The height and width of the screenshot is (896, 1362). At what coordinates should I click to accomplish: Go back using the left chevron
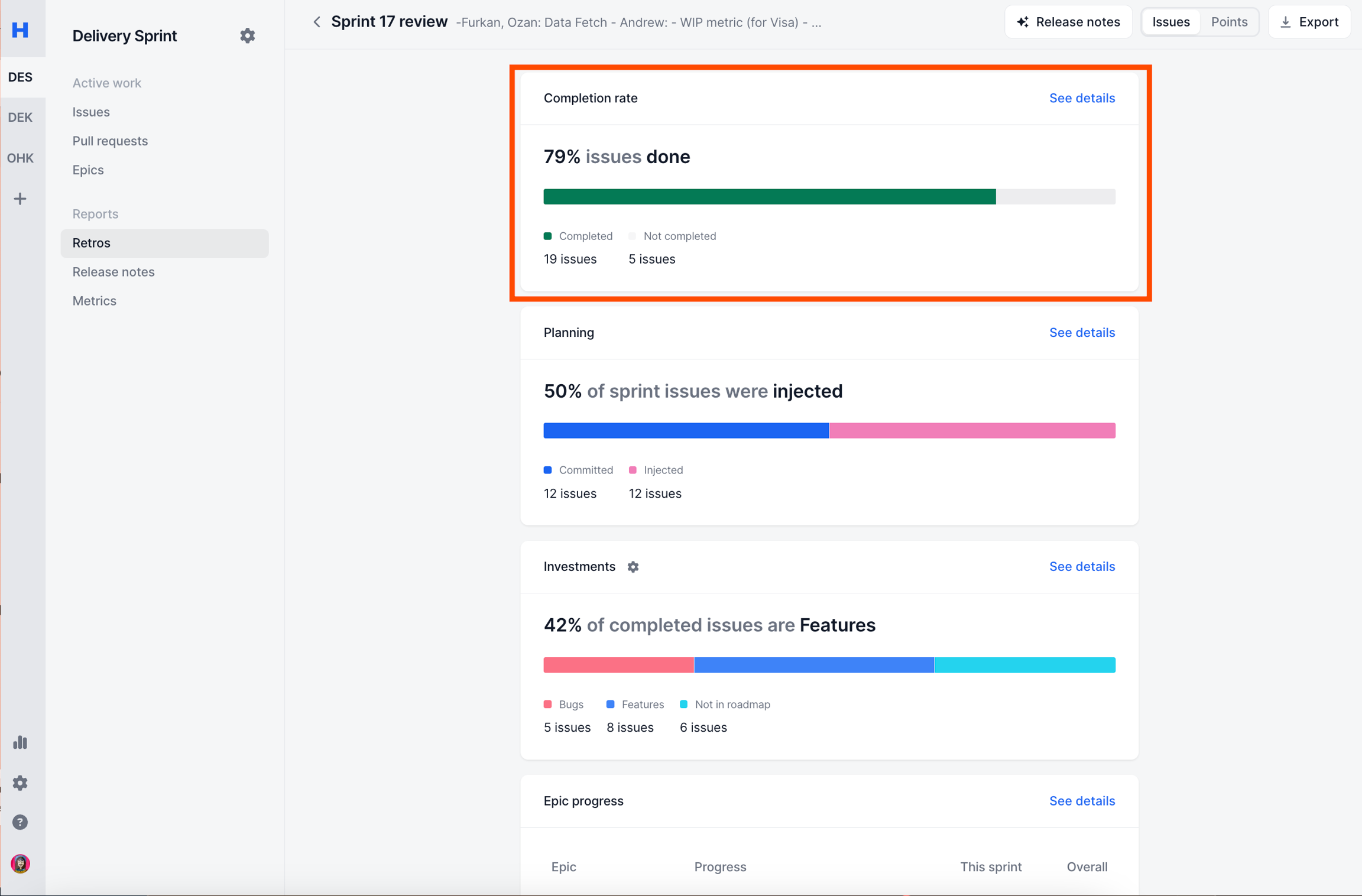(x=317, y=22)
